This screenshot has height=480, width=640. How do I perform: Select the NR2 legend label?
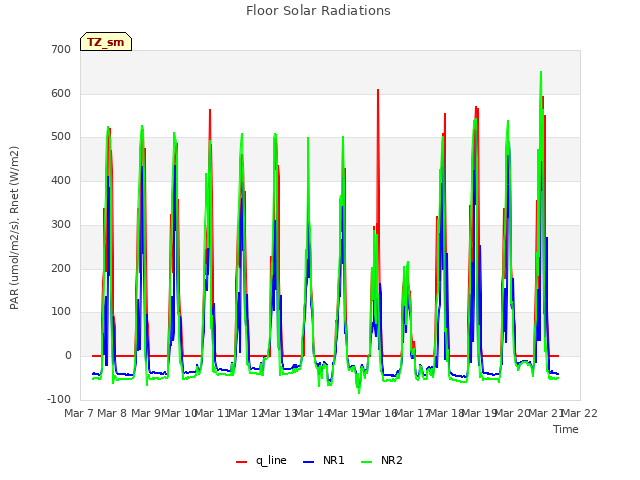392,460
